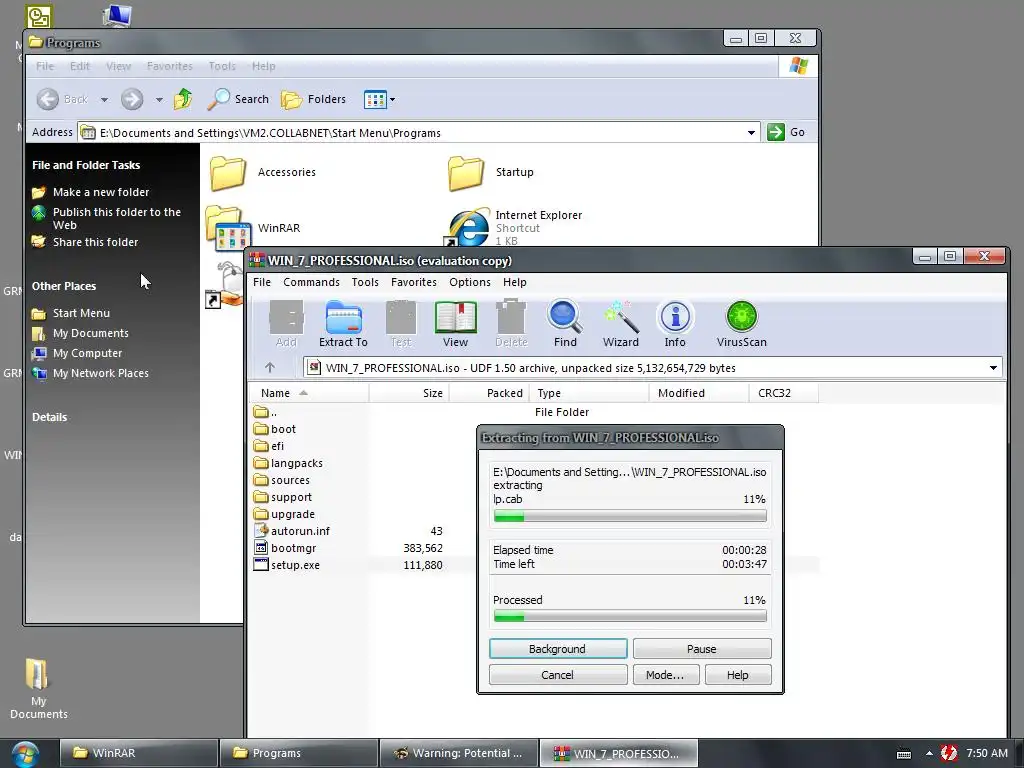This screenshot has width=1024, height=768.
Task: Click Help button in extraction dialog
Action: tap(738, 675)
